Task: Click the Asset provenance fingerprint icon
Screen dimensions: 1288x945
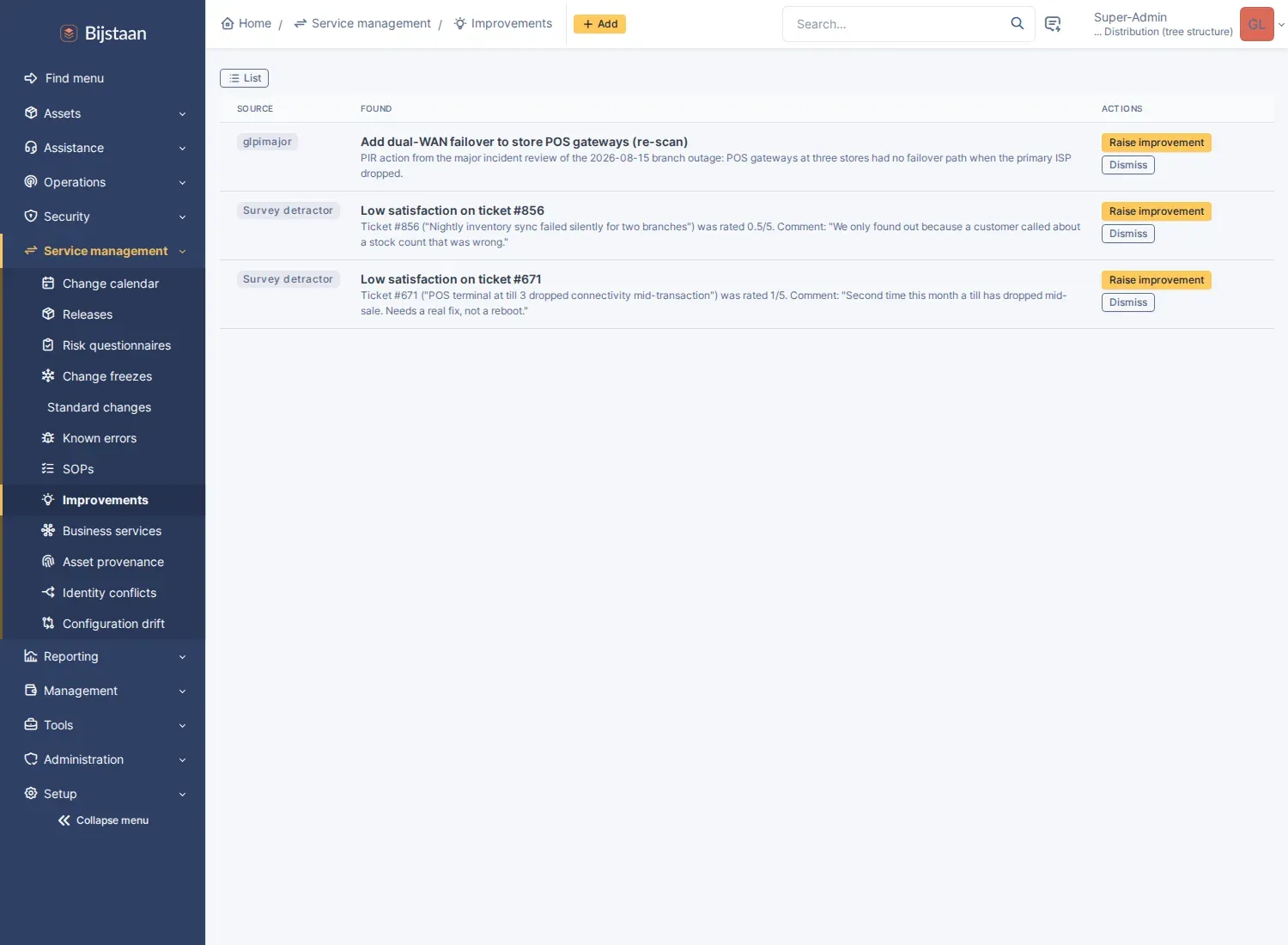Action: [48, 561]
